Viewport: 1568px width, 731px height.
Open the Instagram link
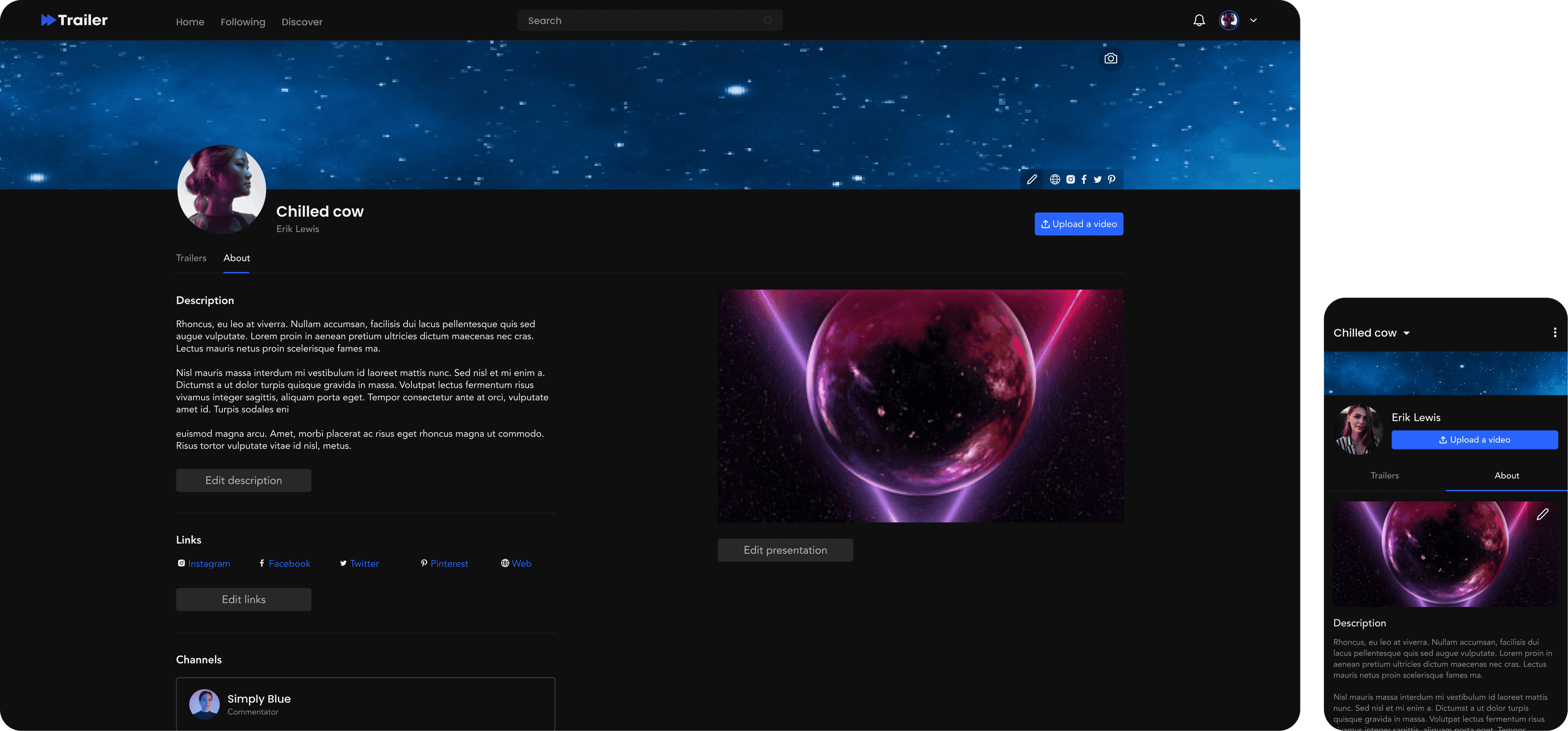click(x=204, y=564)
